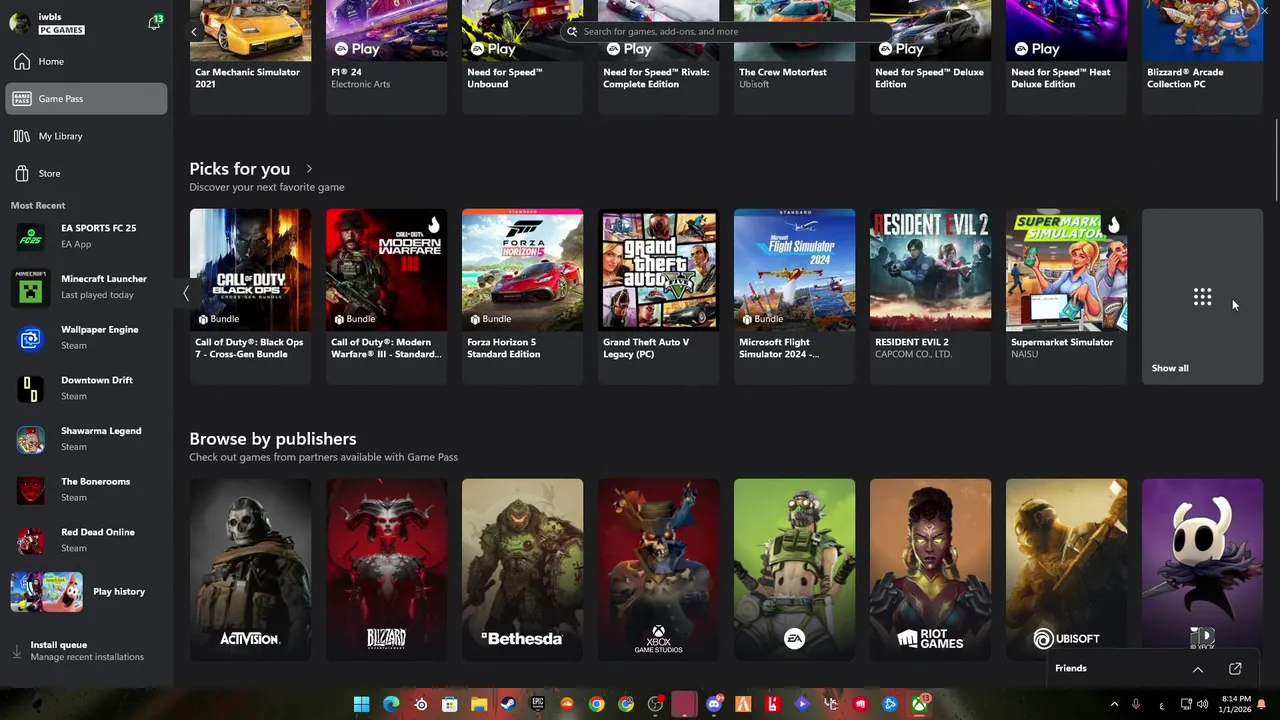Open the Store sidebar item
1280x720 pixels.
click(86, 174)
